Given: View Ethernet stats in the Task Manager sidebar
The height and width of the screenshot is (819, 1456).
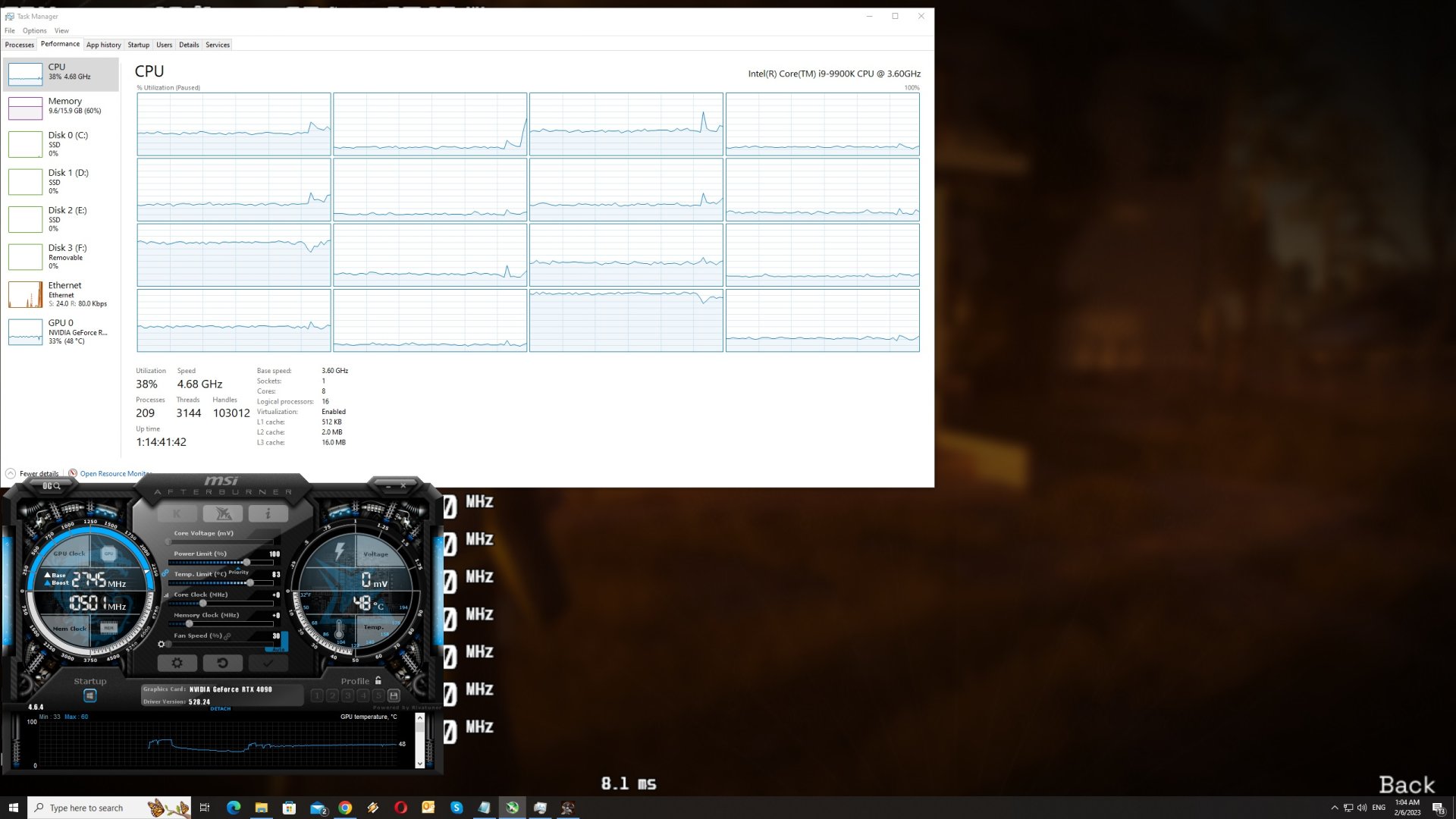Looking at the screenshot, I should pos(61,294).
